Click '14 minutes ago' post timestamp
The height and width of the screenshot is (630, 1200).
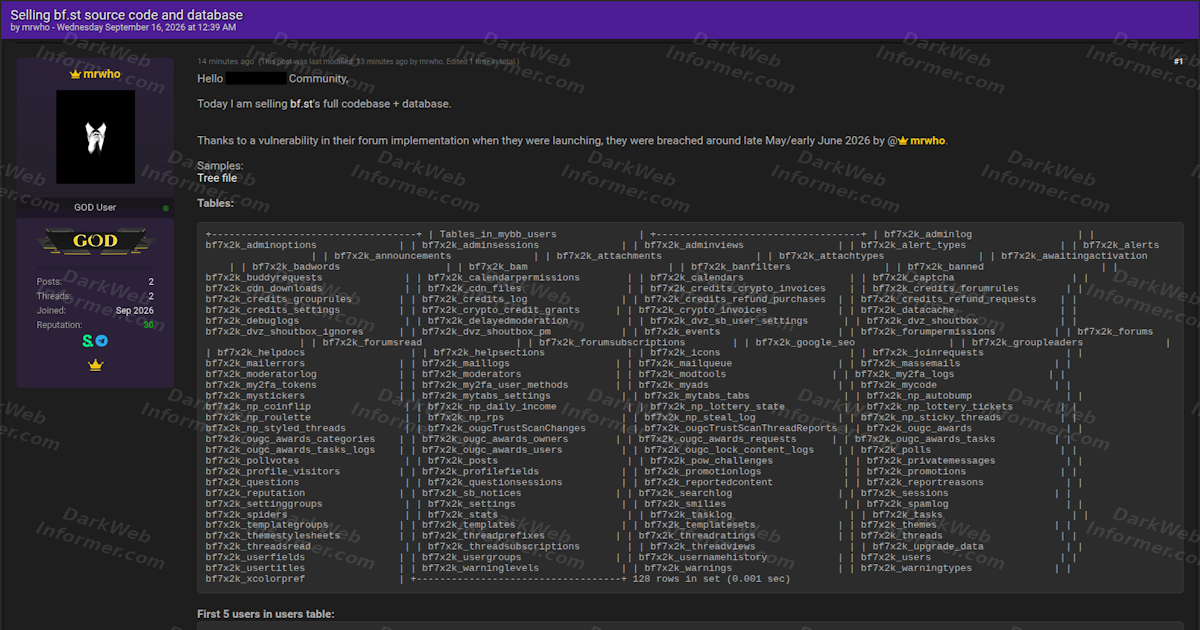tap(225, 62)
